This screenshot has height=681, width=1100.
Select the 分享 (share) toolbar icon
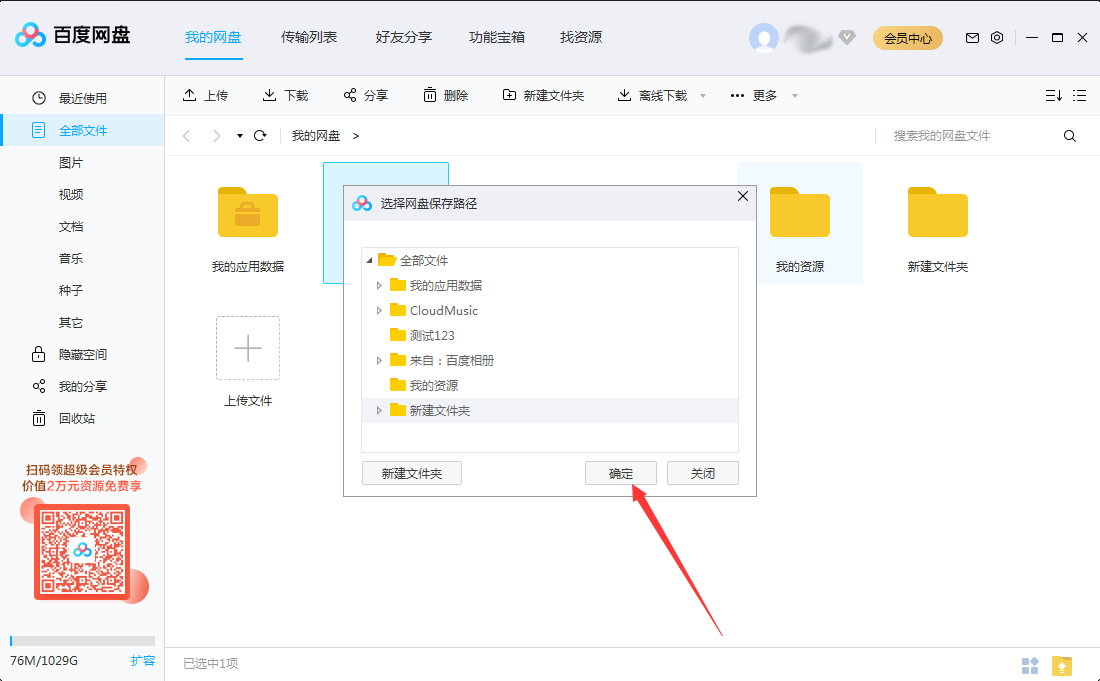click(x=348, y=95)
